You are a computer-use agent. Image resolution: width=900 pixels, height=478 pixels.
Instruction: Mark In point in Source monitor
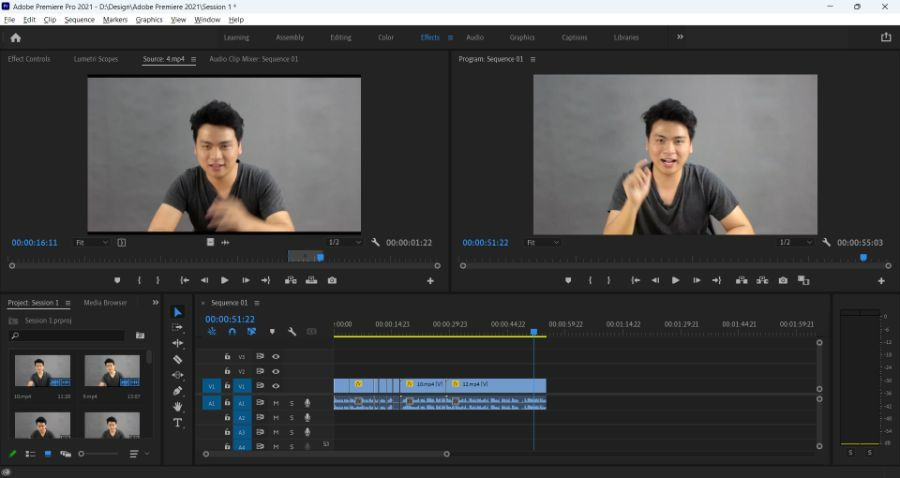(139, 281)
